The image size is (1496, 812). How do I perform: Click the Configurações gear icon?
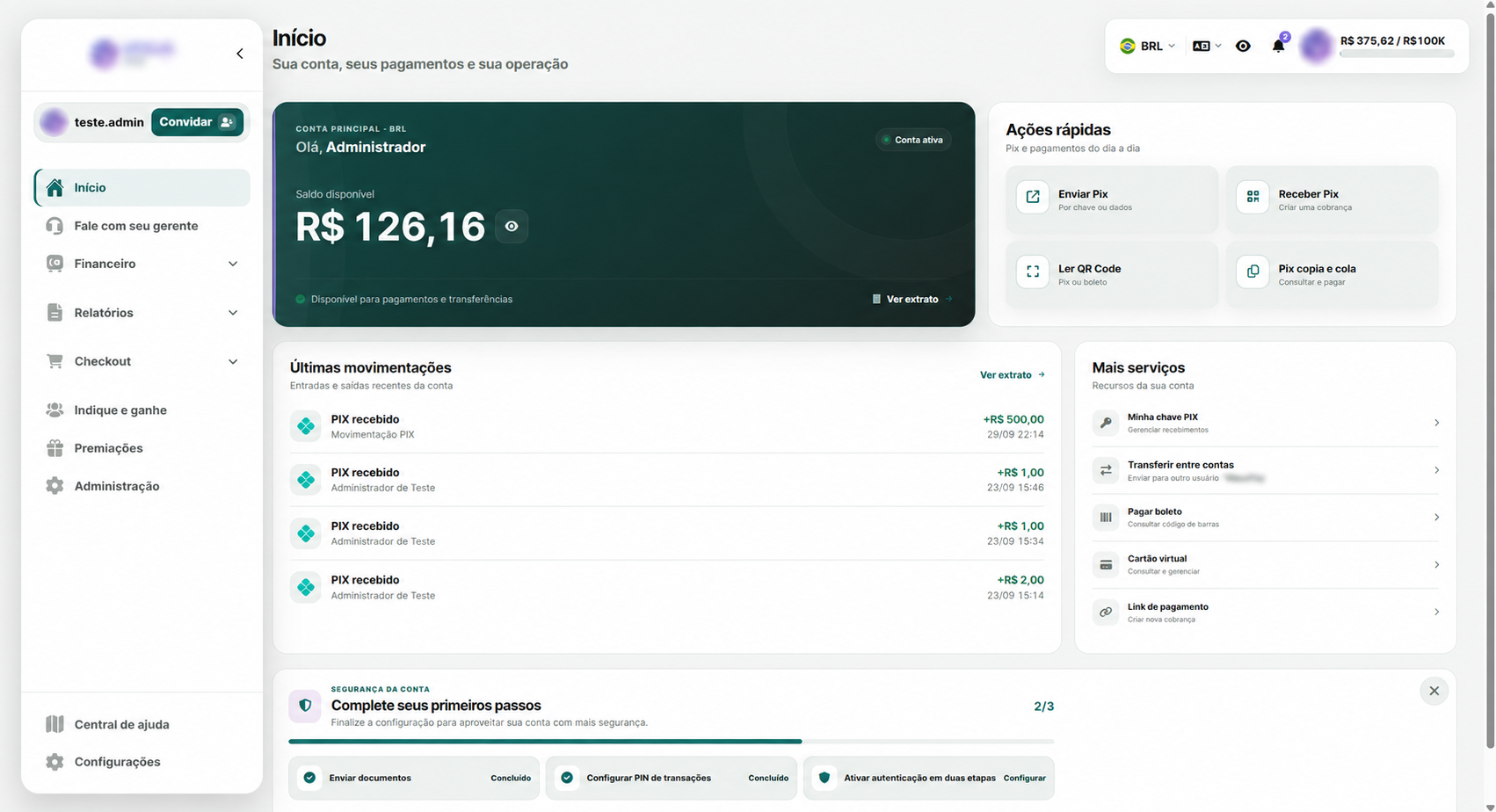54,762
